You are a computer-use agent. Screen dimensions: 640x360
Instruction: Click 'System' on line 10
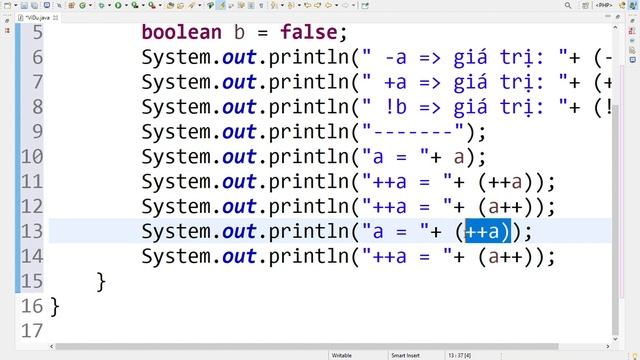pos(176,157)
